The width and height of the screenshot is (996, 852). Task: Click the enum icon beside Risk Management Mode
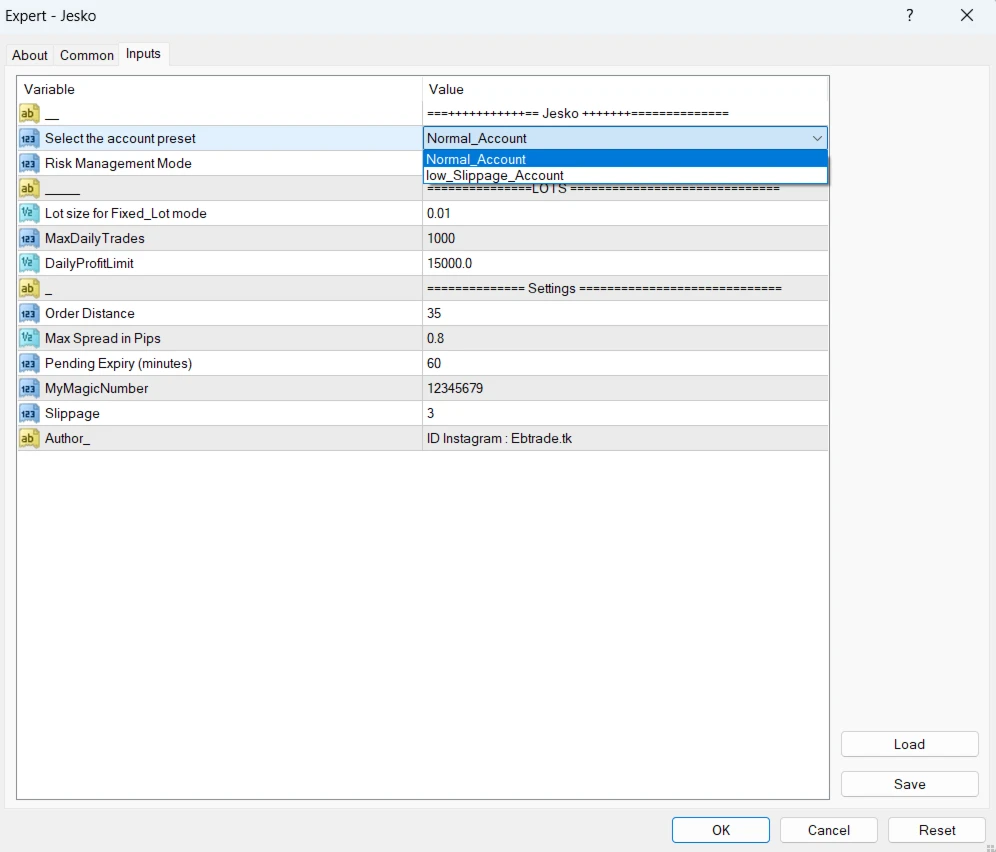tap(29, 163)
